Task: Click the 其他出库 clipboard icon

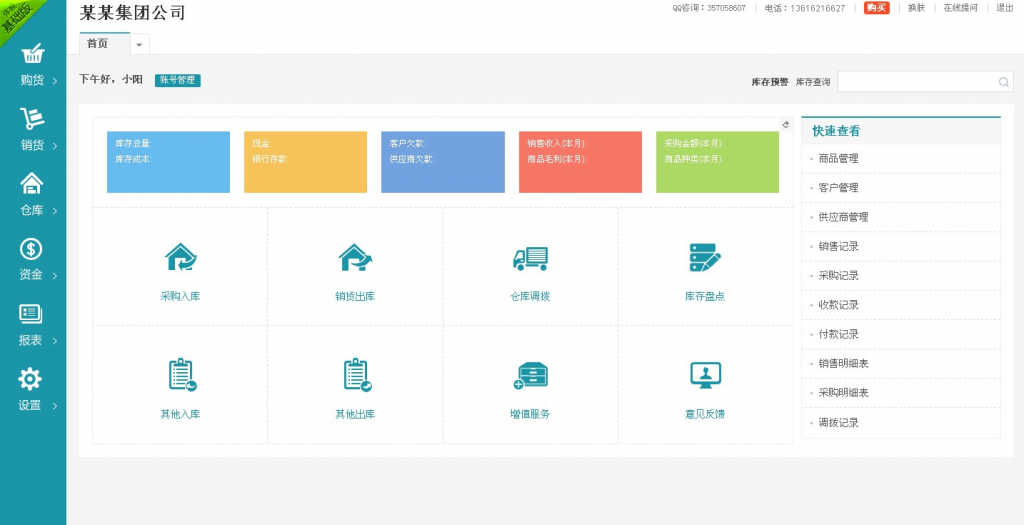Action: (x=357, y=375)
